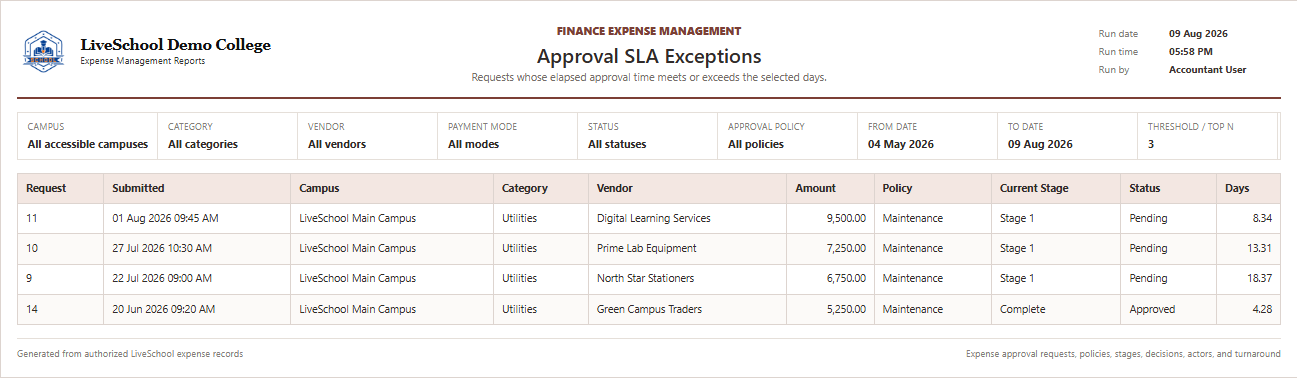Click amount 6,750.00
1298x378 pixels.
coord(846,278)
